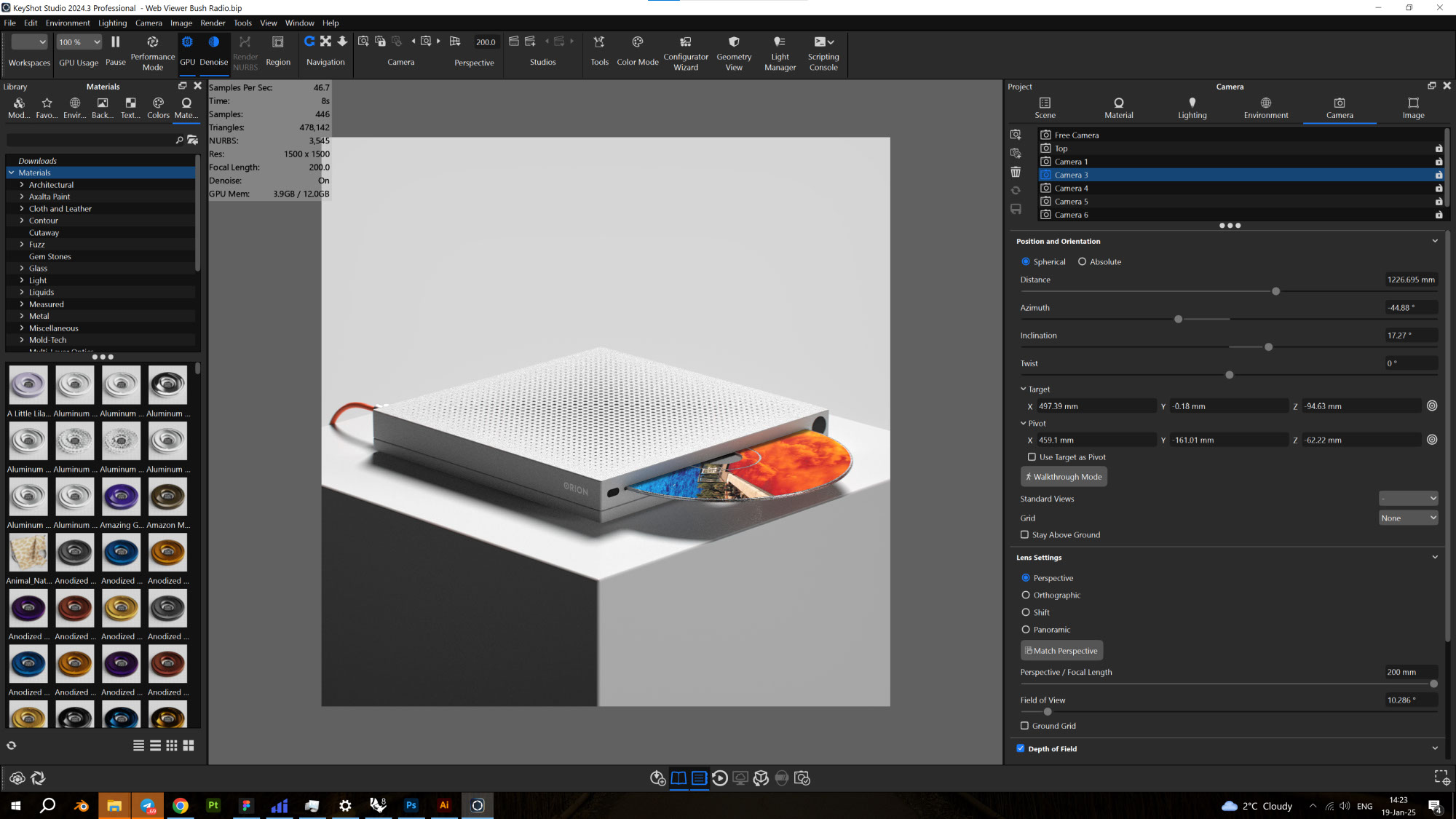This screenshot has width=1456, height=819.
Task: Check the Use Target as Pivot box
Action: tap(1032, 457)
